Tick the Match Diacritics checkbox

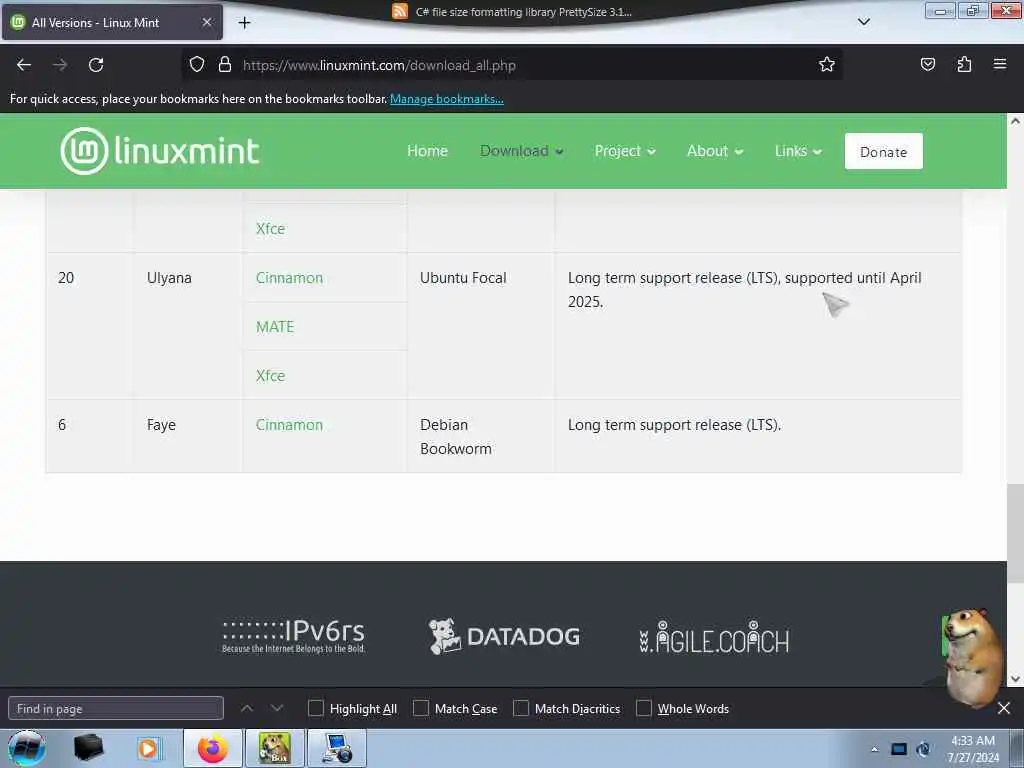[520, 708]
